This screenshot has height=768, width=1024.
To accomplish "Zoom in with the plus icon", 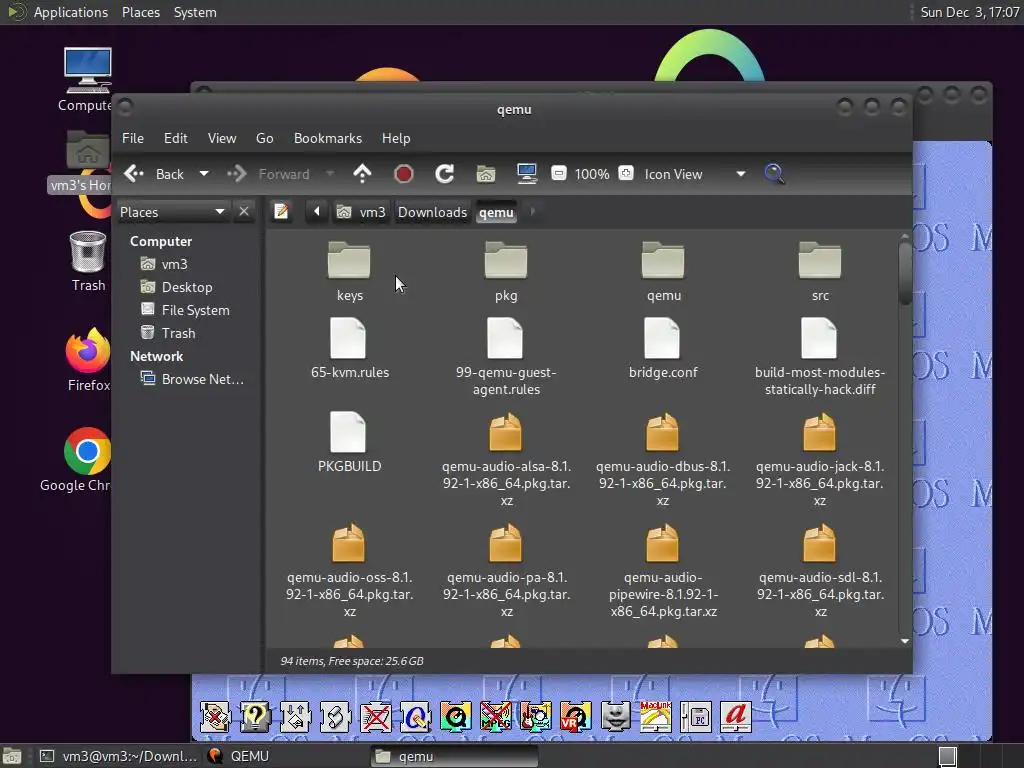I will 626,174.
